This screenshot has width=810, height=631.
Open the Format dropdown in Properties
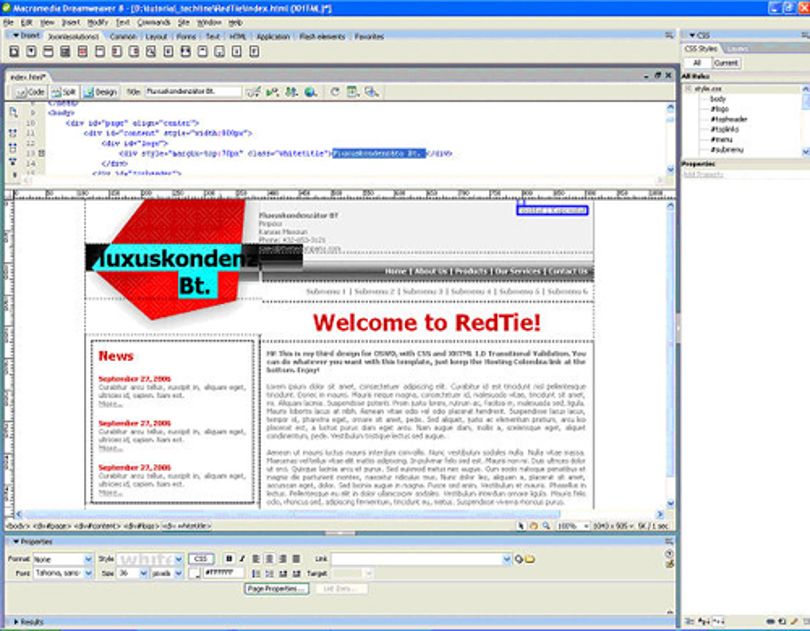(63, 559)
